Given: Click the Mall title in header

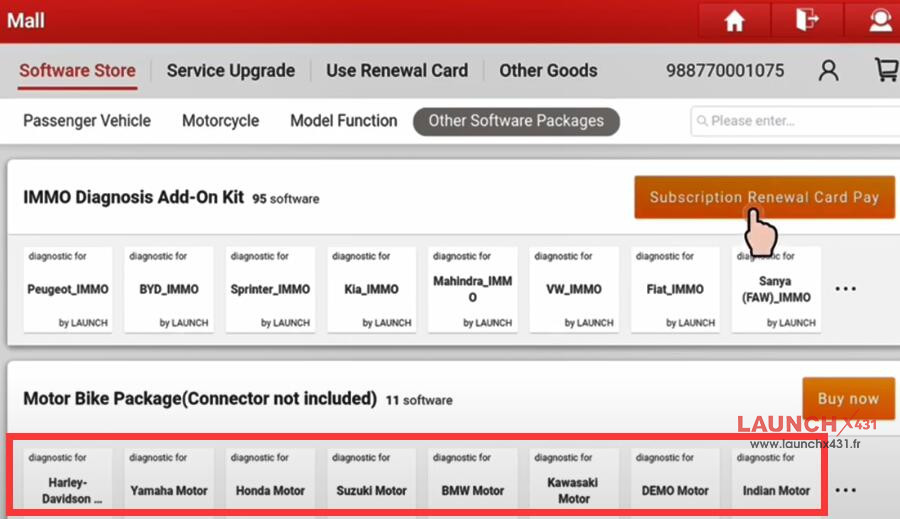Looking at the screenshot, I should point(26,21).
